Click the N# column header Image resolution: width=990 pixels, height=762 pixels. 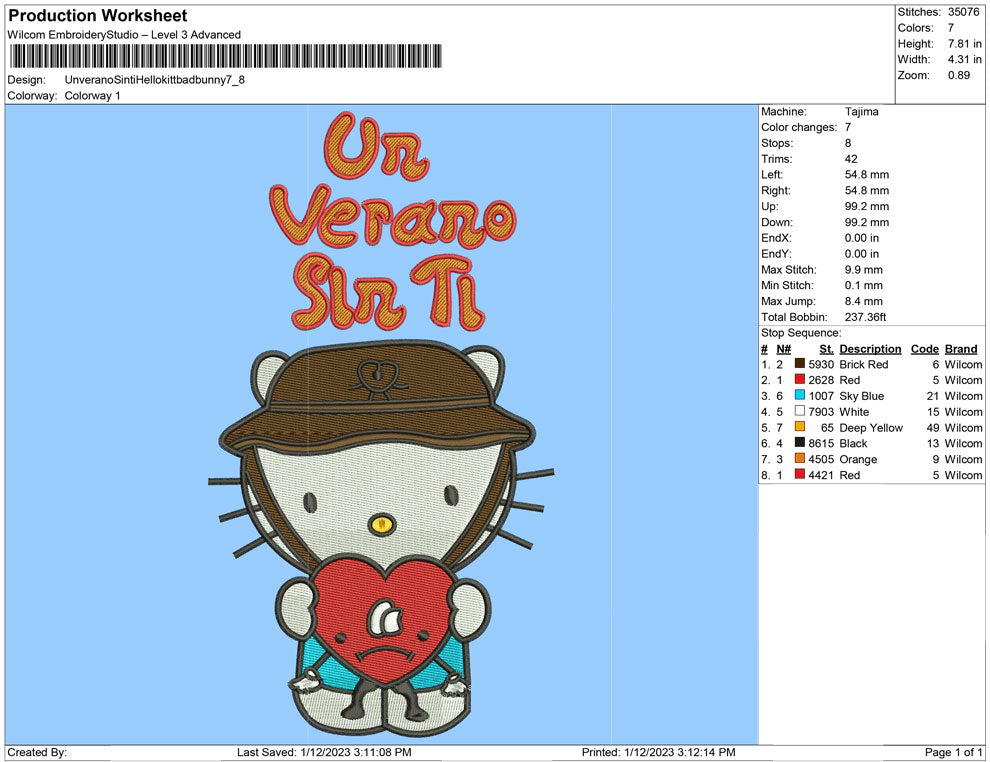784,349
